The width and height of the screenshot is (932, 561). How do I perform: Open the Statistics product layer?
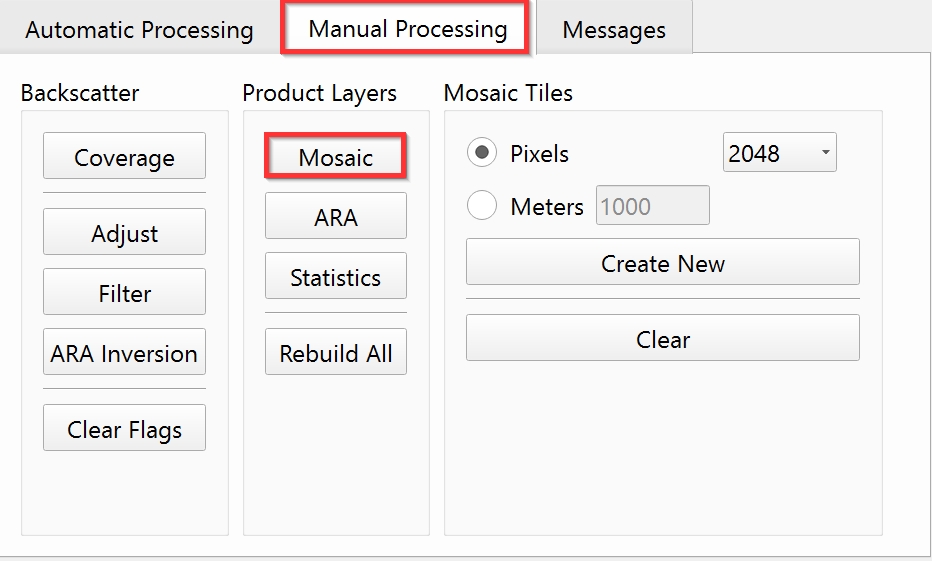pos(335,277)
